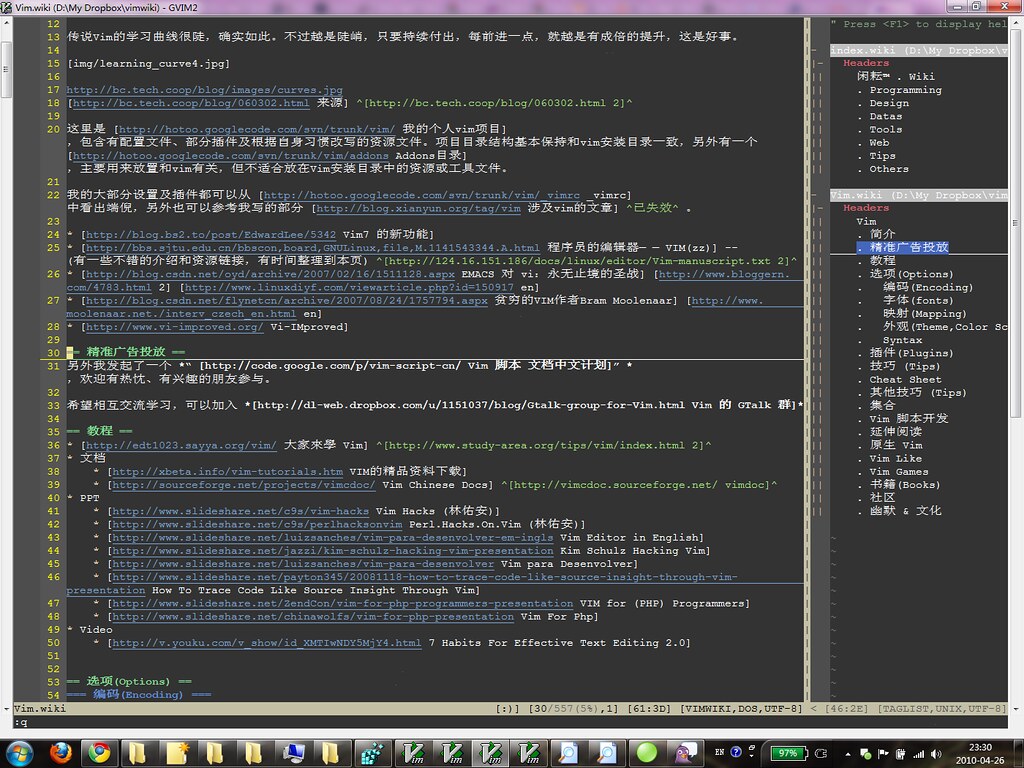
Task: Click the battery 97% indicator
Action: (788, 752)
